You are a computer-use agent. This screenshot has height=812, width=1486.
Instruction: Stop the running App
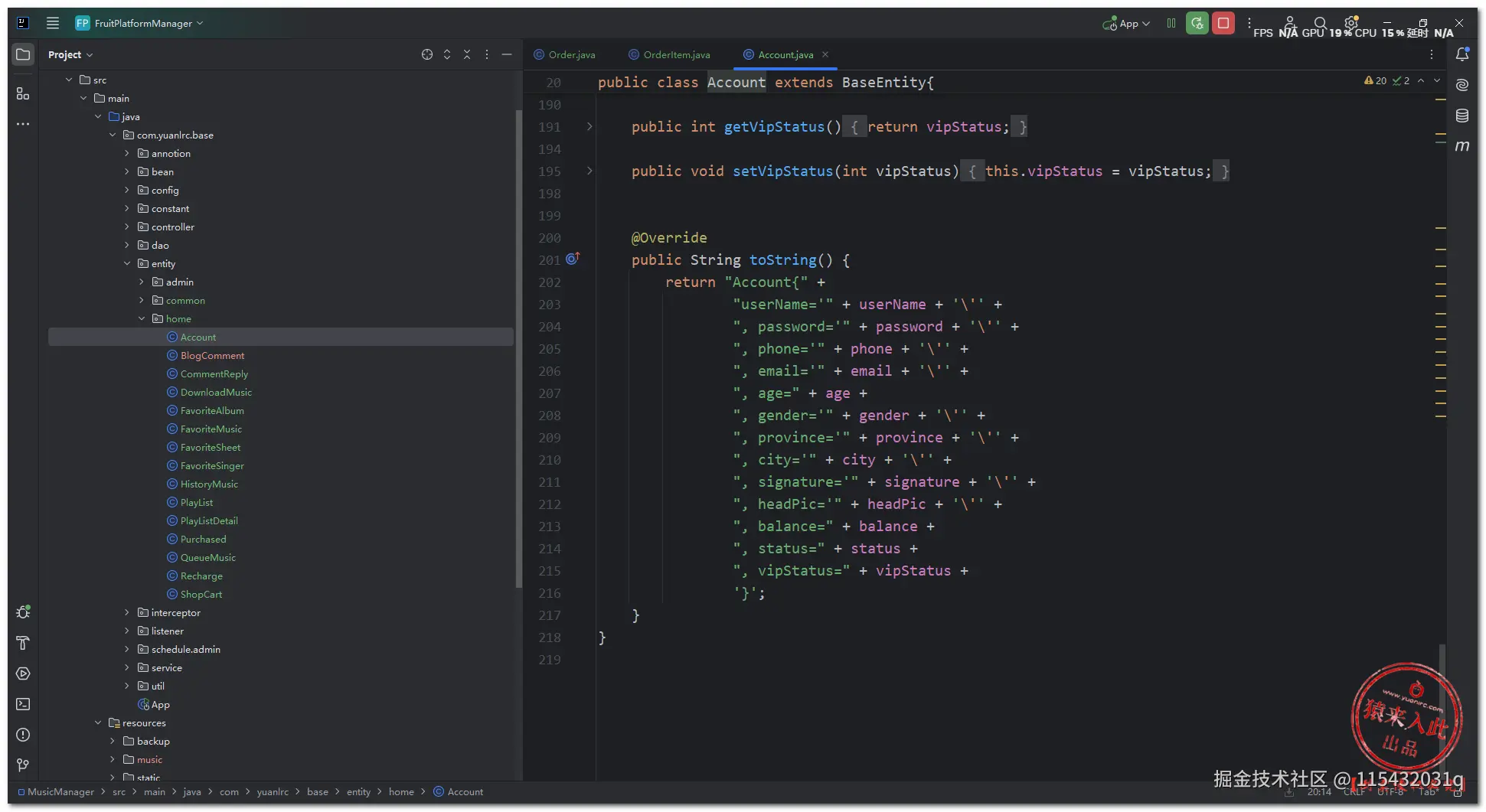pos(1223,23)
